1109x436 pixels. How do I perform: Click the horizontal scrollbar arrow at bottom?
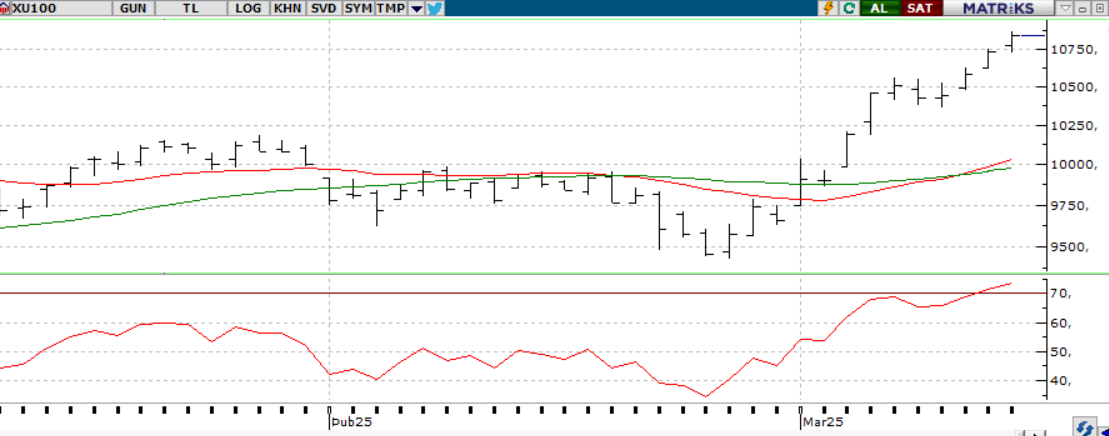[1037, 432]
